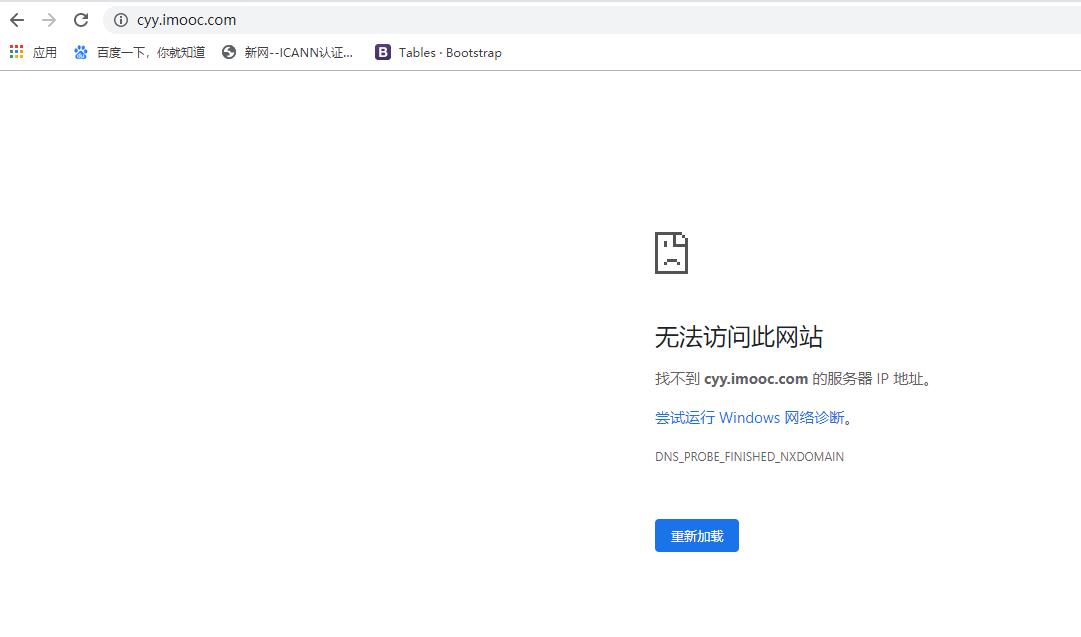
Task: Click the sad page error icon
Action: (x=671, y=253)
